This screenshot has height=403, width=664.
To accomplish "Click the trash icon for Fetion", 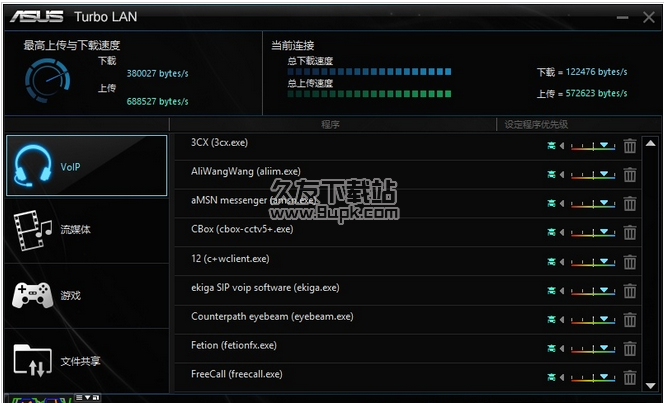I will [630, 348].
